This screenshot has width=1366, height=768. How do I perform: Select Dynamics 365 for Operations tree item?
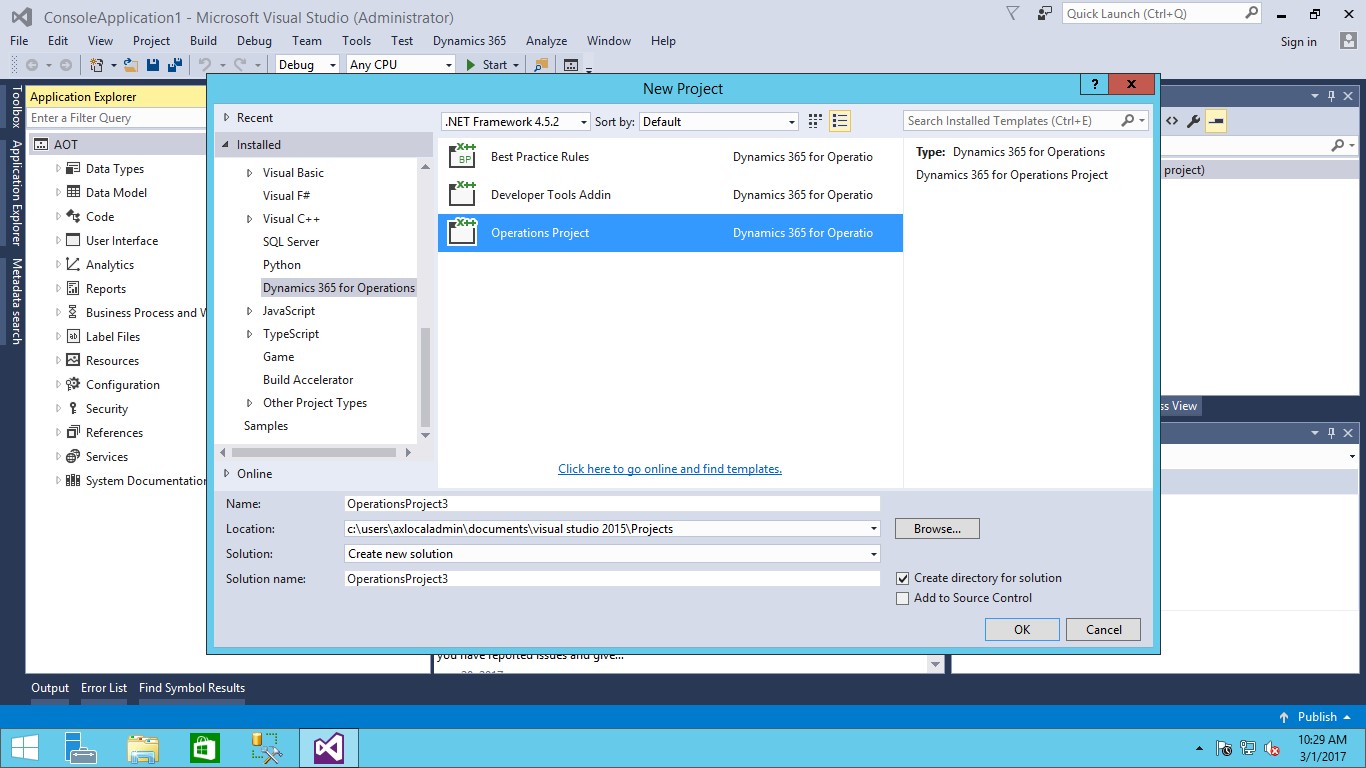[339, 288]
